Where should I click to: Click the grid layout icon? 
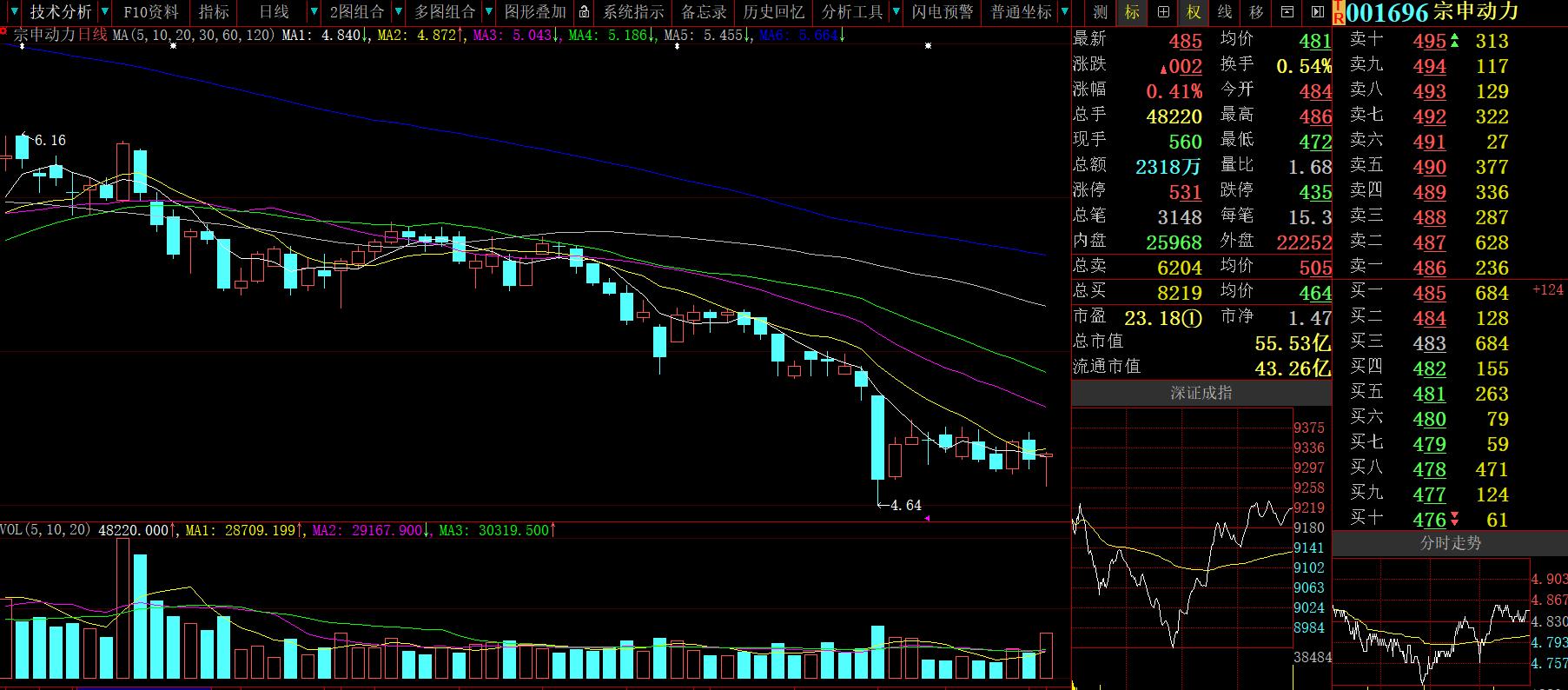[1162, 12]
